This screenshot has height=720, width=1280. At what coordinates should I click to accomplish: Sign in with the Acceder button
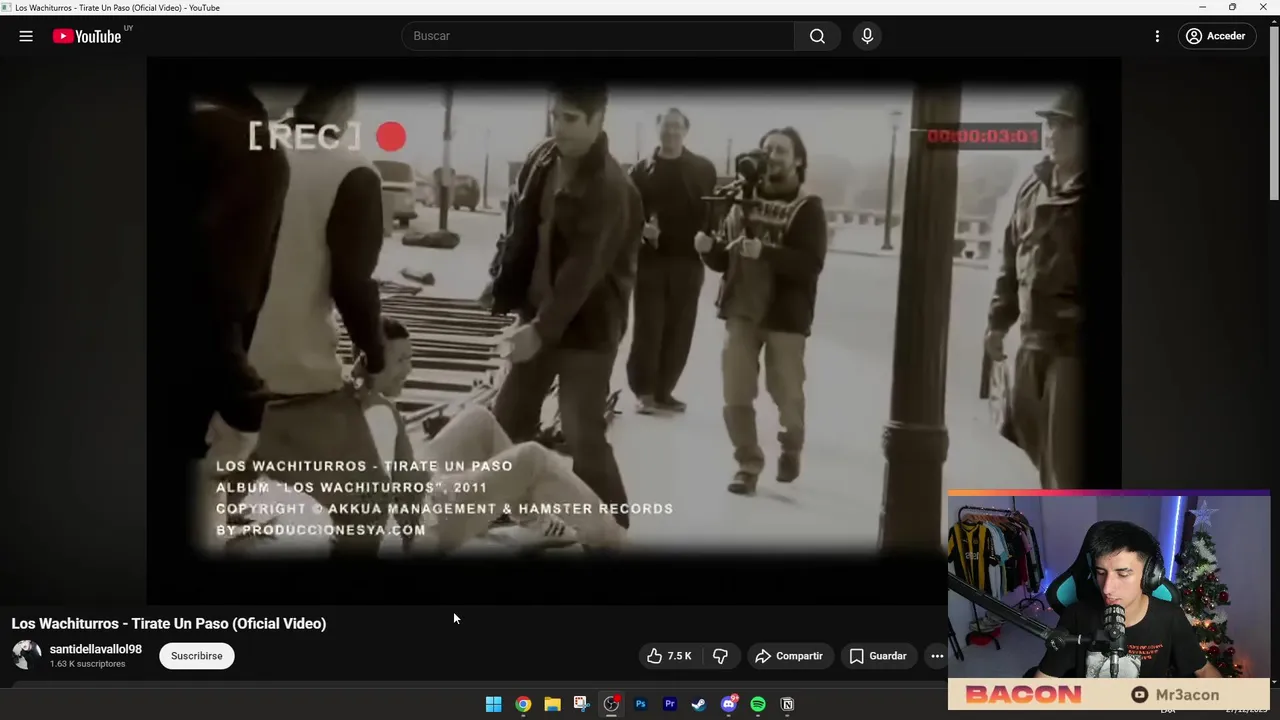[1215, 36]
